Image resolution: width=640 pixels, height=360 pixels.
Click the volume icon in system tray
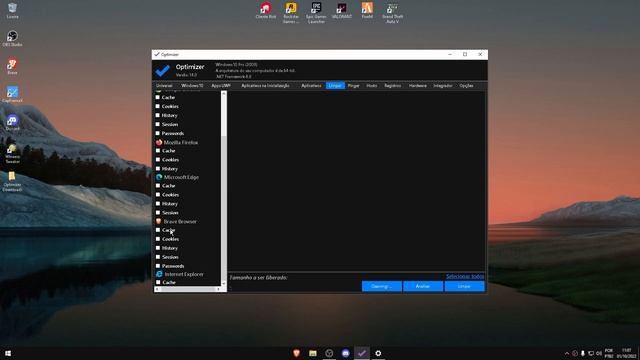599,353
